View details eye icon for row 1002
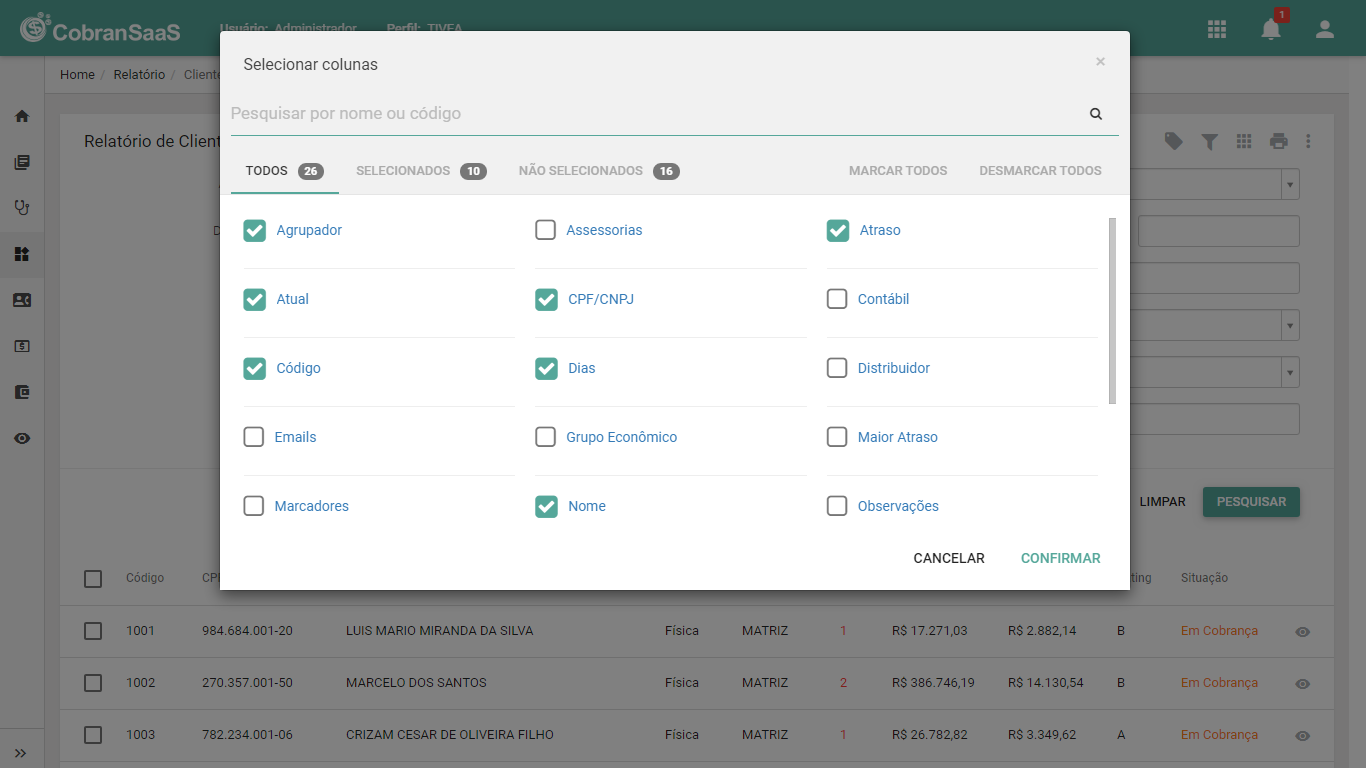 1302,684
